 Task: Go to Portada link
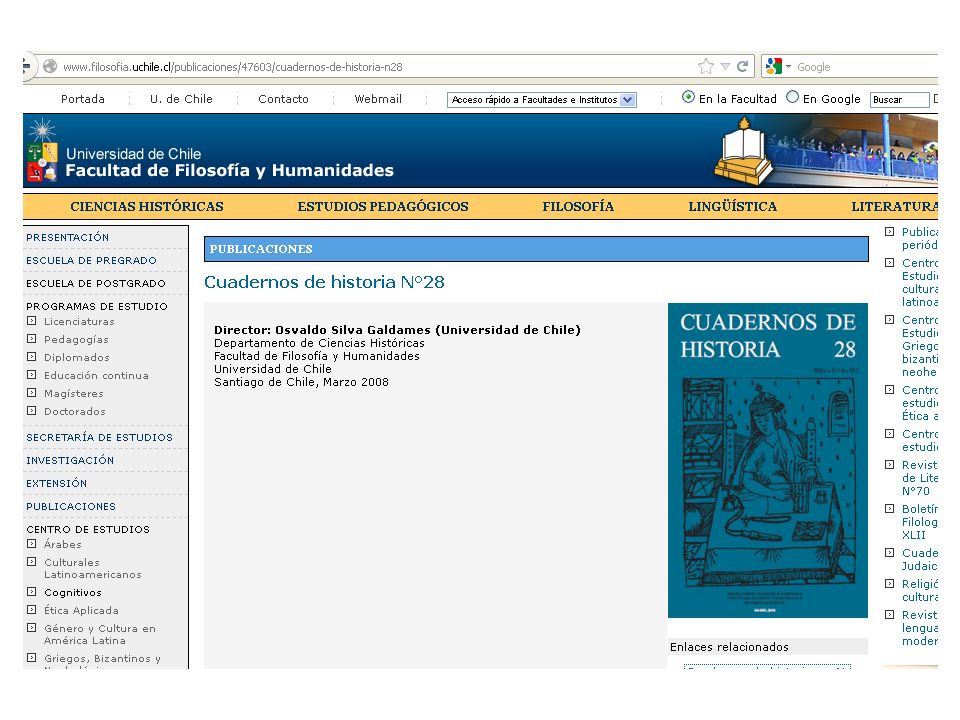pyautogui.click(x=83, y=99)
